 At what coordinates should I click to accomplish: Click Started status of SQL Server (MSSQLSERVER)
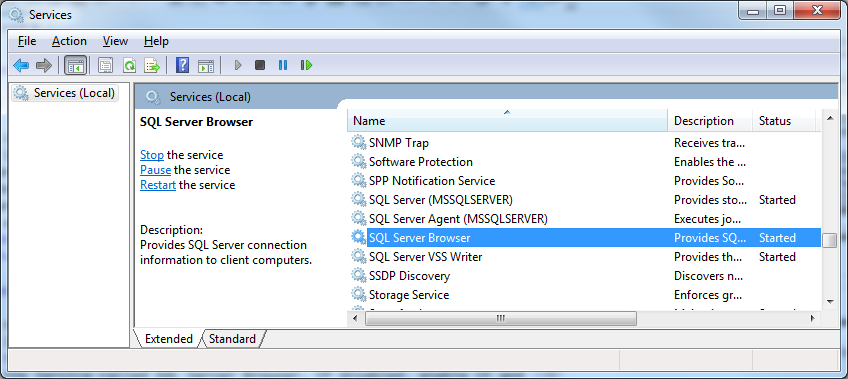pos(777,200)
